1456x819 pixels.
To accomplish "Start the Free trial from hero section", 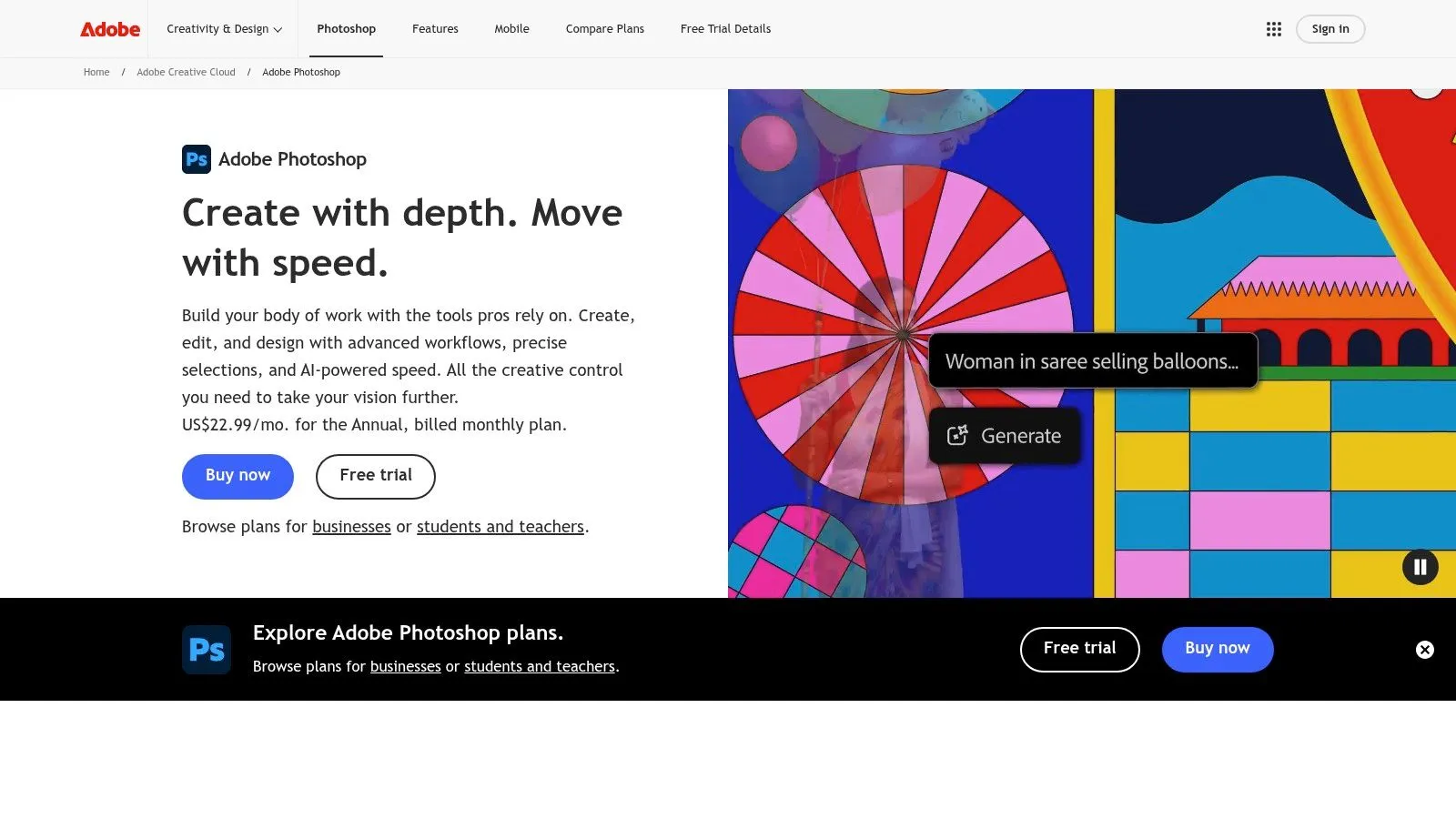I will [376, 476].
